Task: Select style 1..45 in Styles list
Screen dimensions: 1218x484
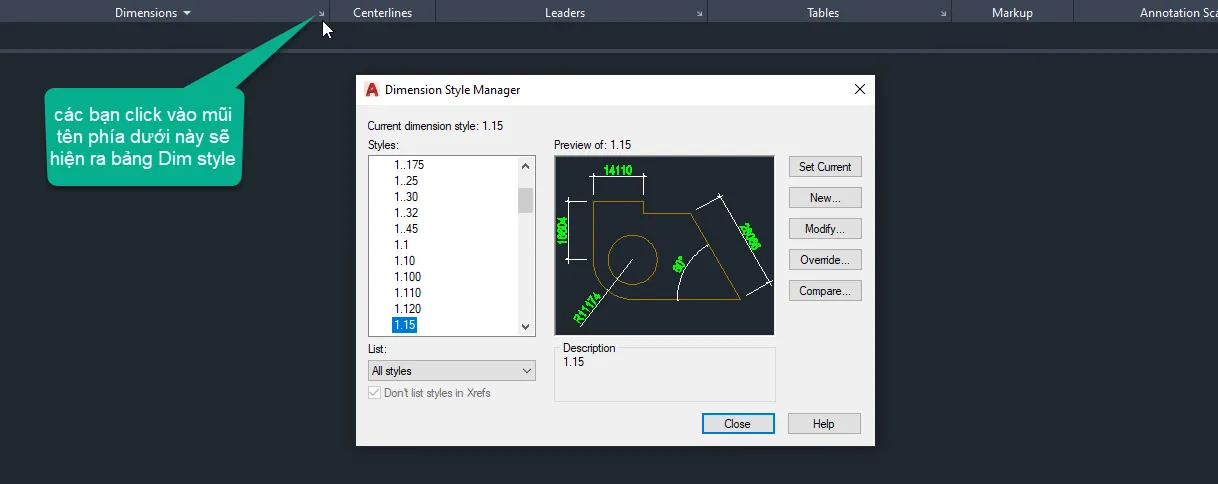Action: click(406, 229)
